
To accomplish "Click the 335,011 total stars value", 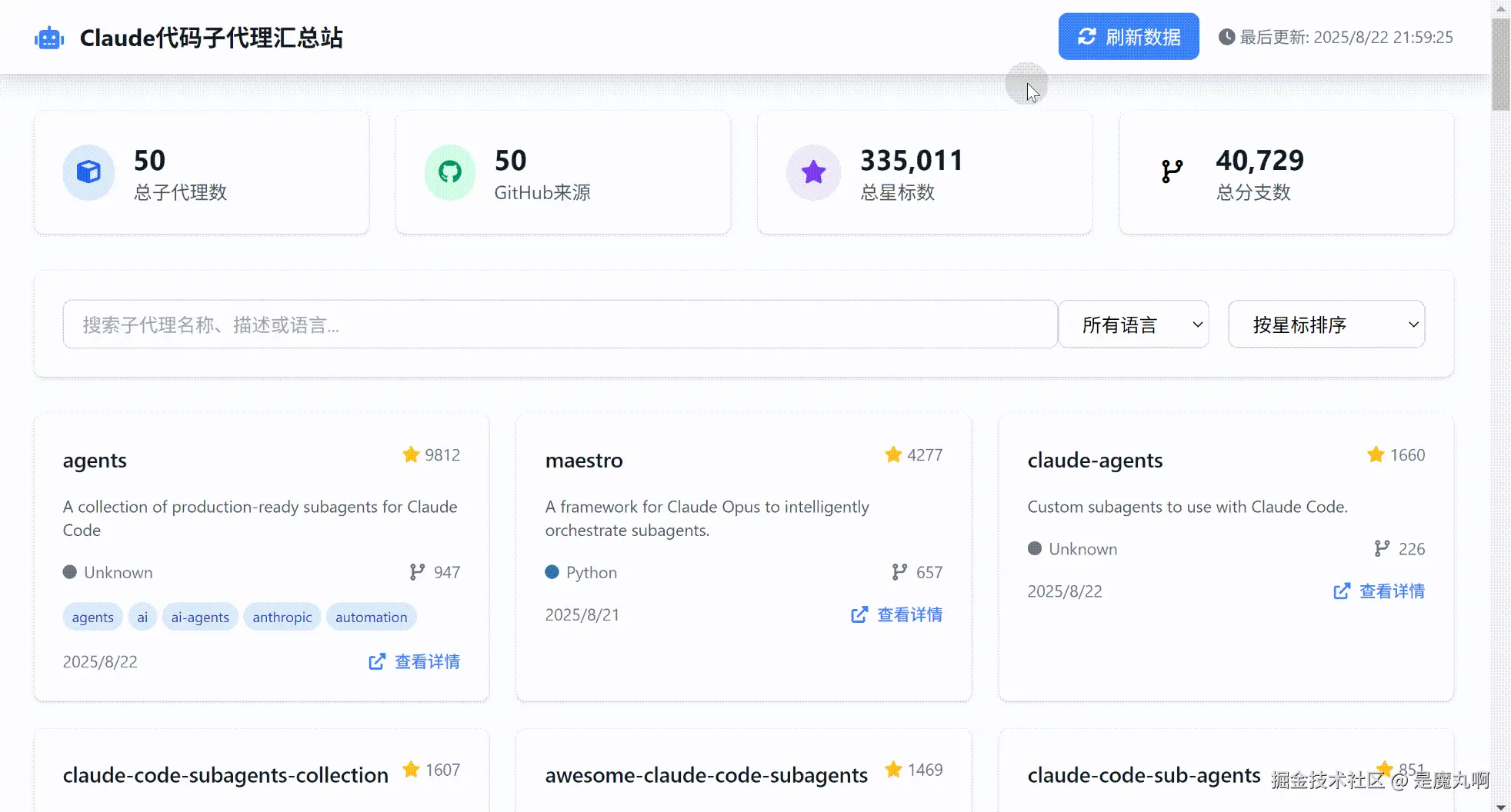I will point(912,160).
